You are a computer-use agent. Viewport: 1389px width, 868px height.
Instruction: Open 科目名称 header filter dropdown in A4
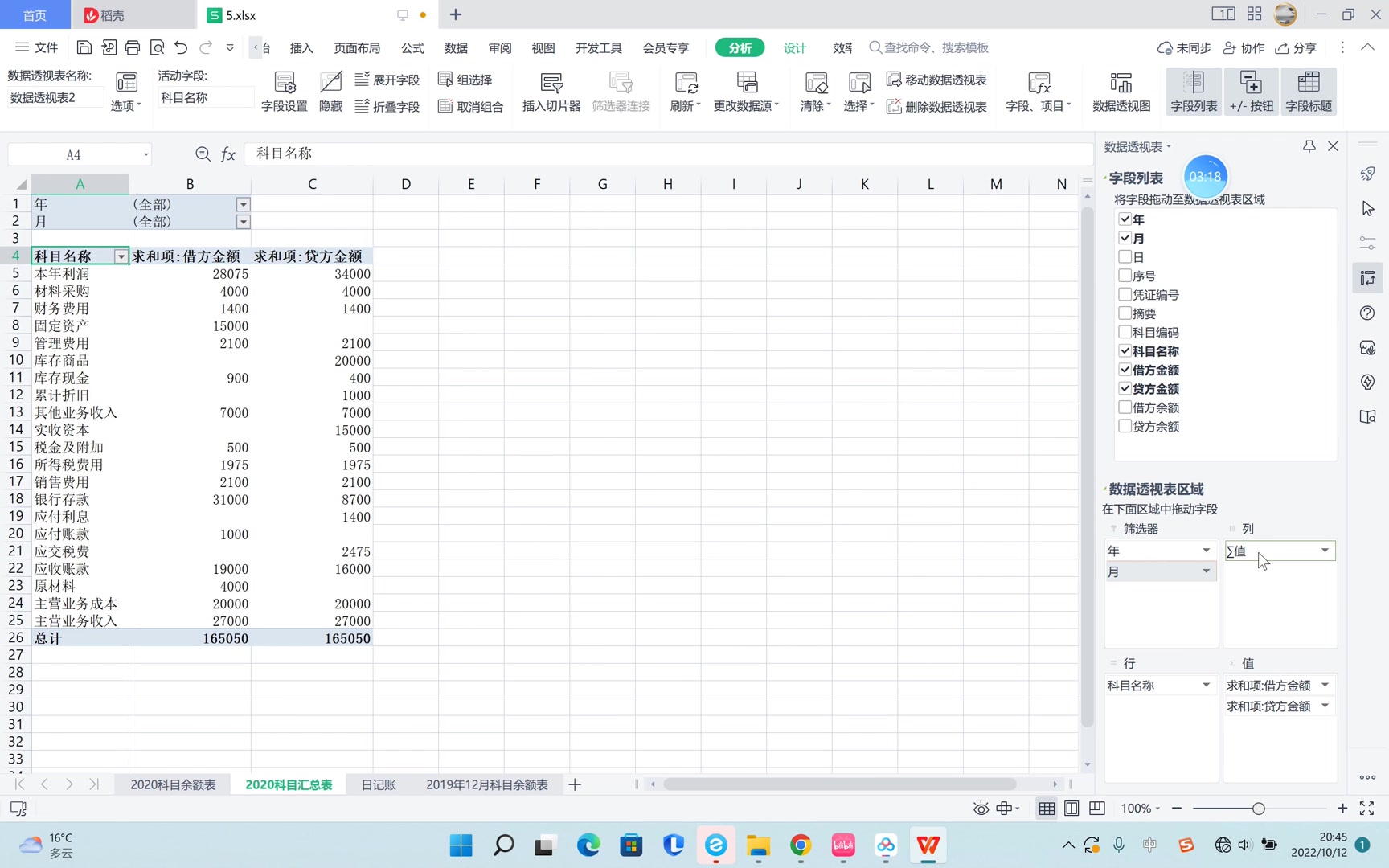121,256
